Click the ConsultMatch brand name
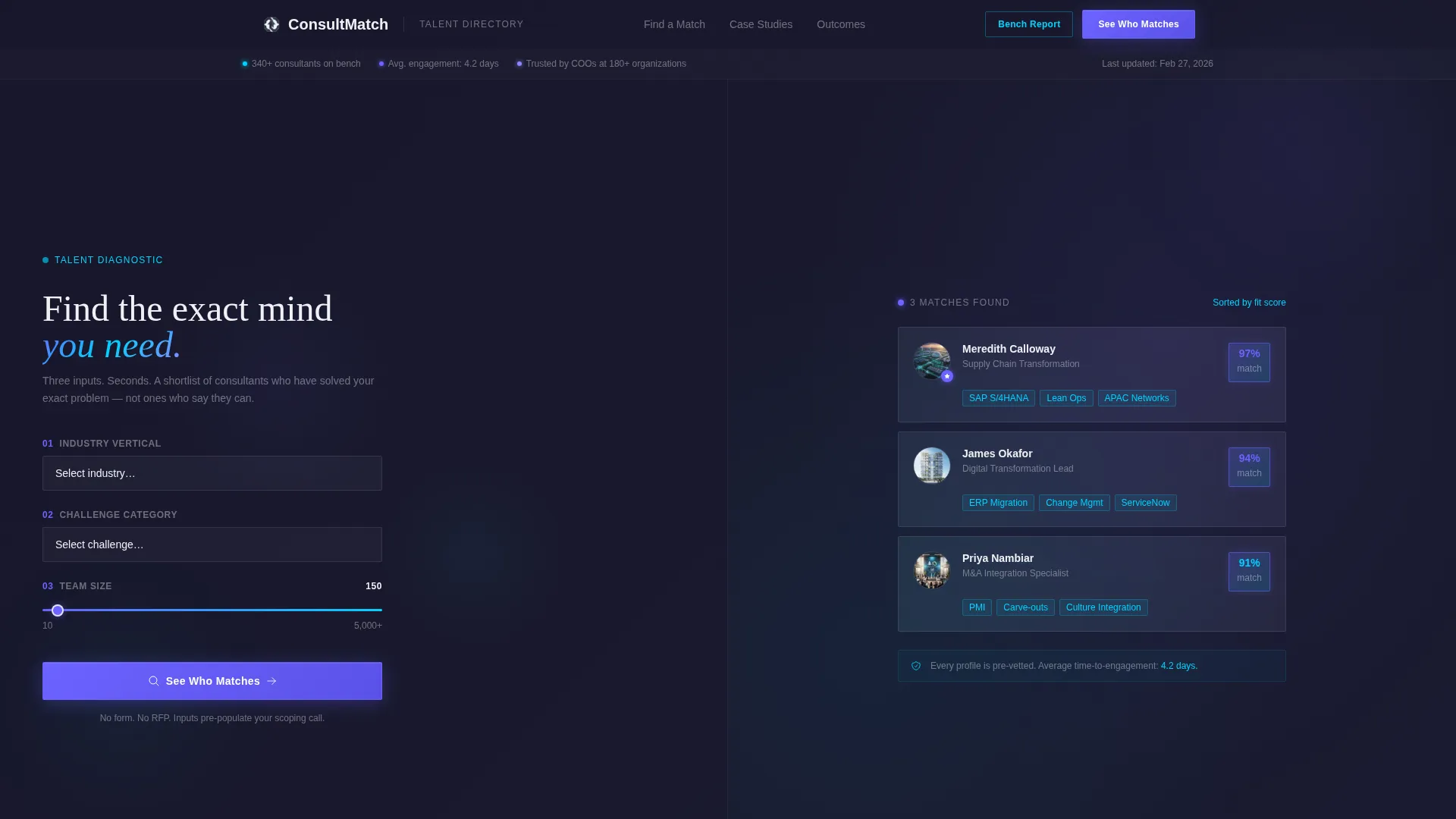Image resolution: width=1456 pixels, height=819 pixels. (338, 24)
